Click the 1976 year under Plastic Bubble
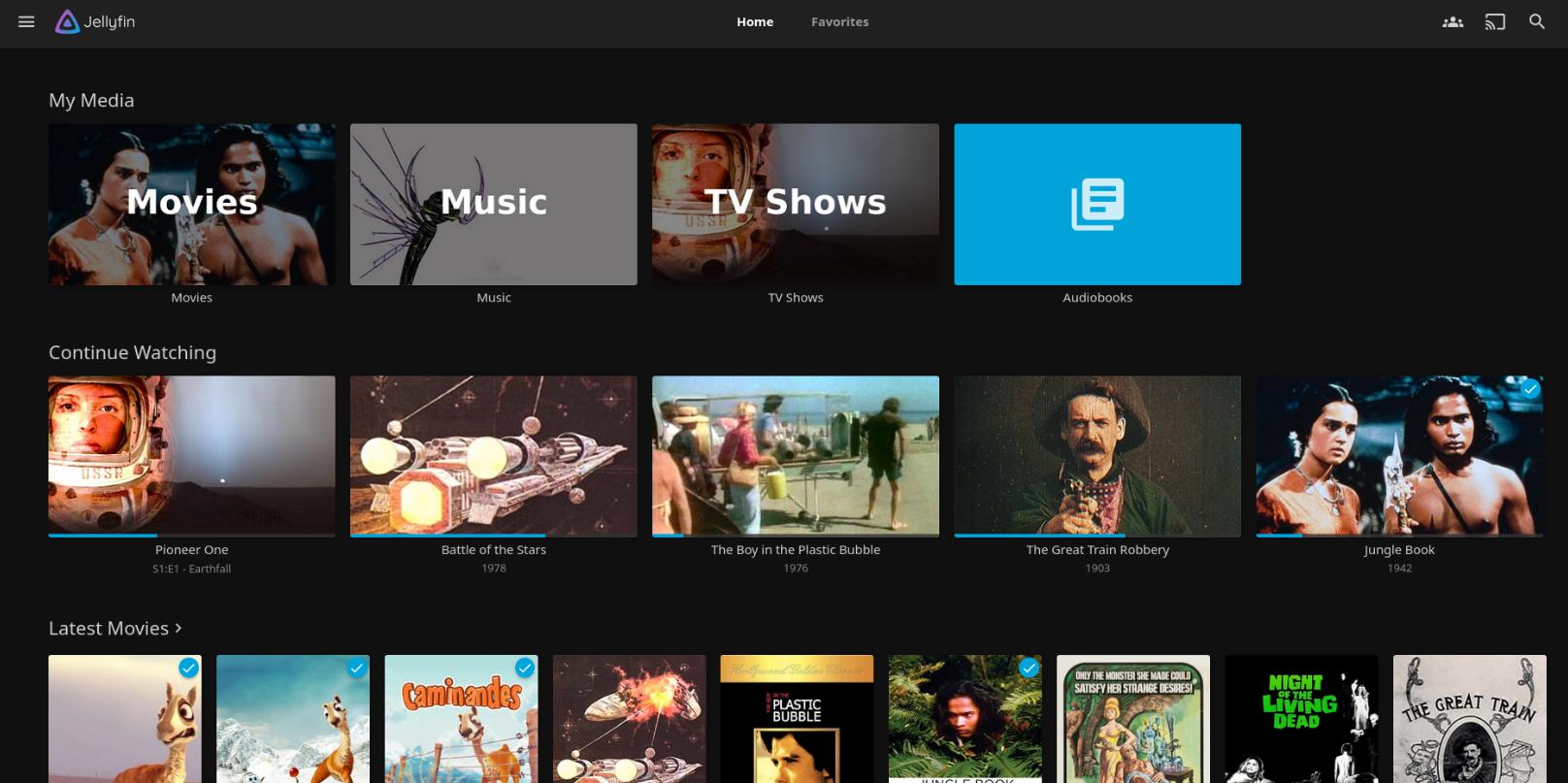This screenshot has height=783, width=1568. (796, 569)
